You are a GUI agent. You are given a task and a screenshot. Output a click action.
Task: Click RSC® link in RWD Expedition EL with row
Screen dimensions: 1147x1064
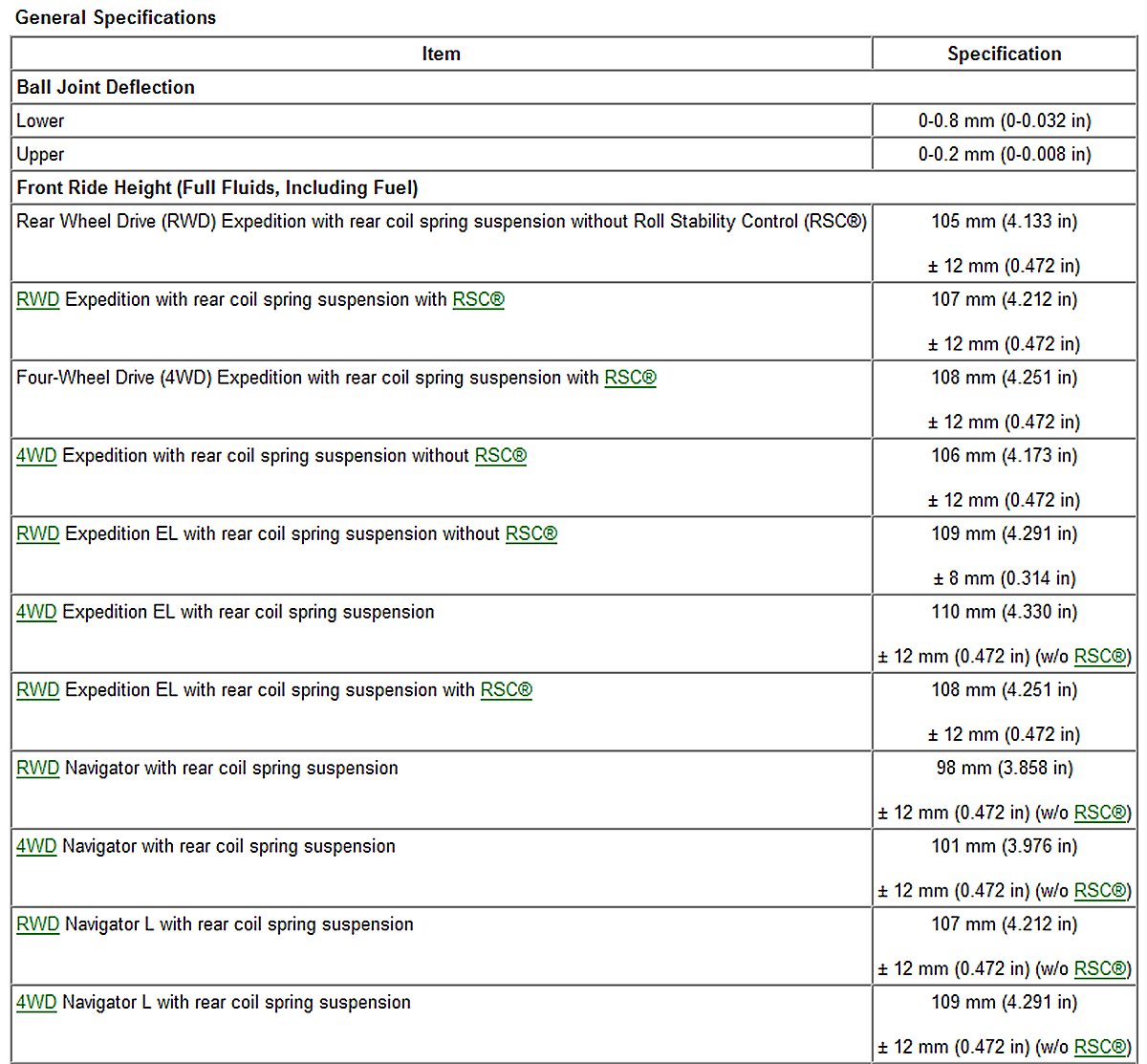point(506,690)
